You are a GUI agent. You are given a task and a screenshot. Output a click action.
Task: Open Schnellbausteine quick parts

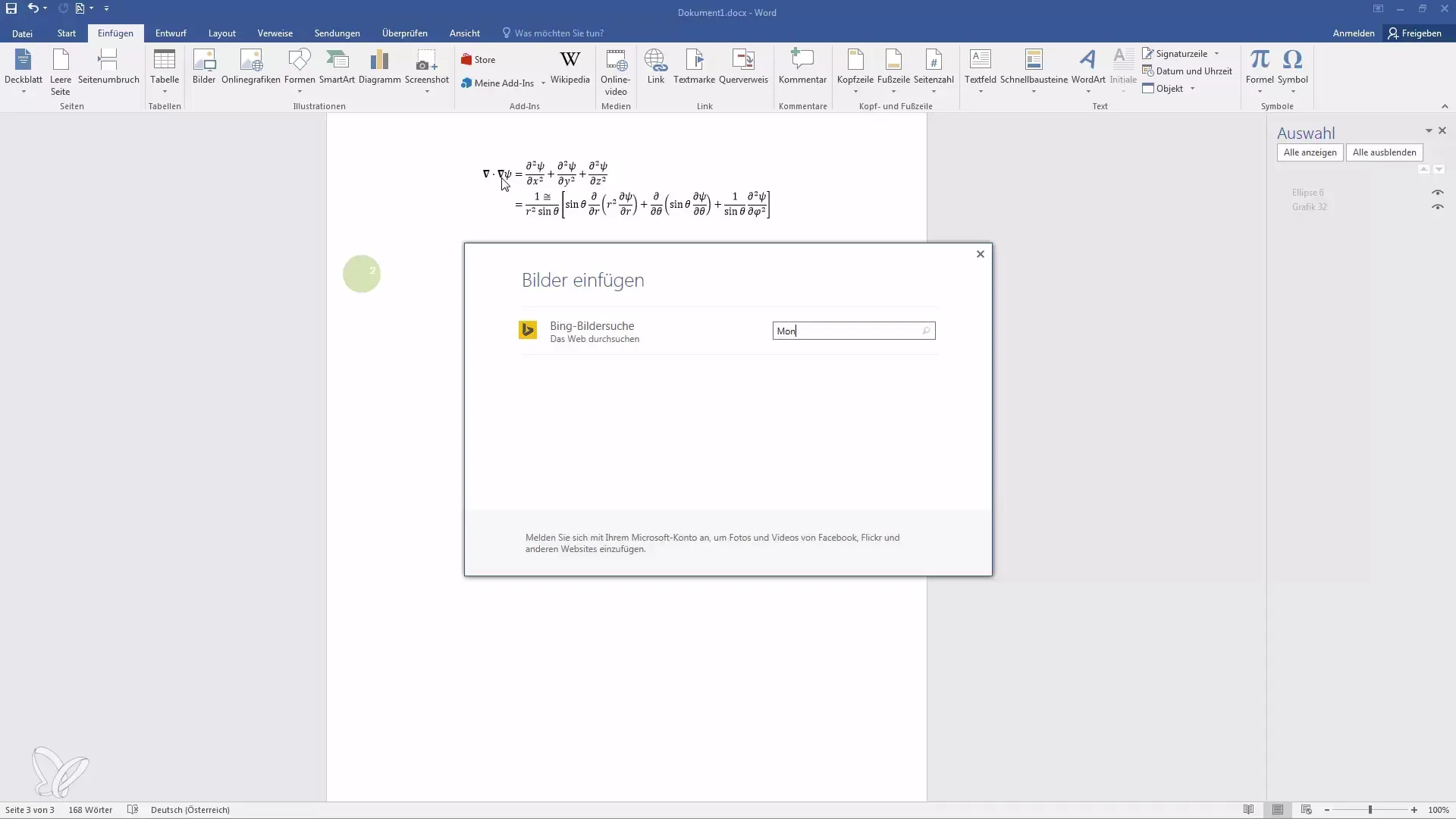click(1034, 70)
